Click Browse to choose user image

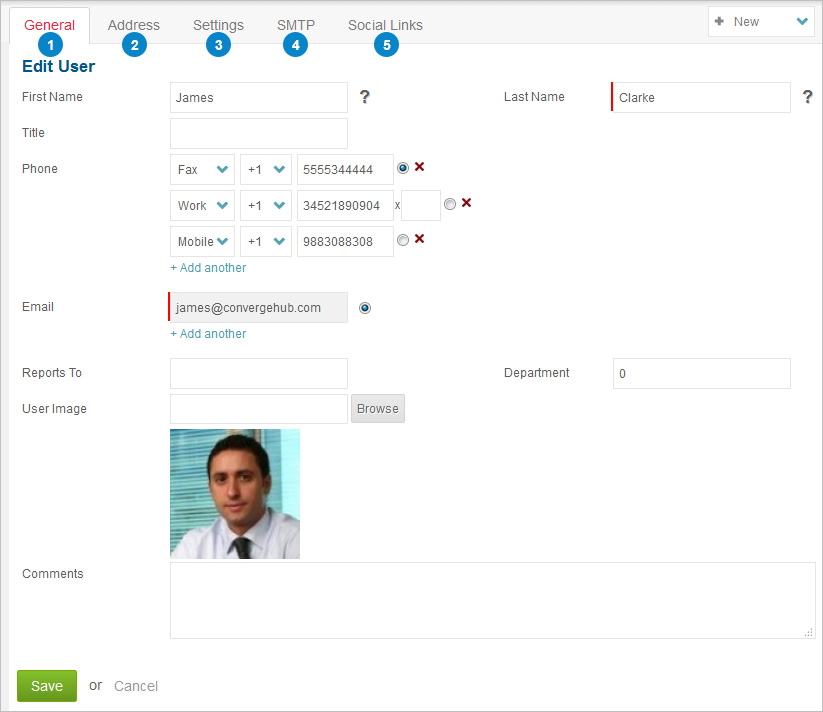377,409
